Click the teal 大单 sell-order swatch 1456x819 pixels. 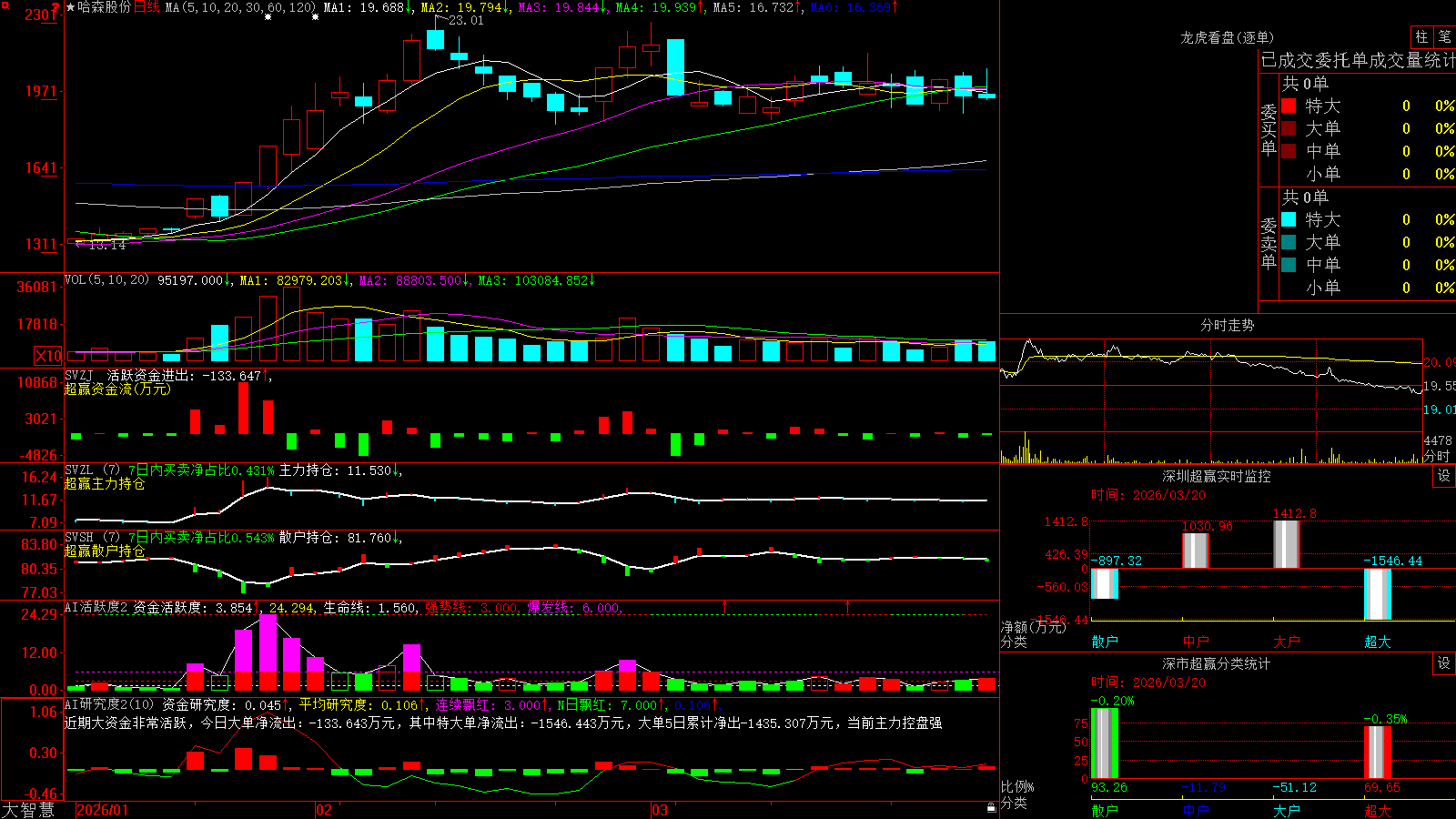pos(1289,242)
